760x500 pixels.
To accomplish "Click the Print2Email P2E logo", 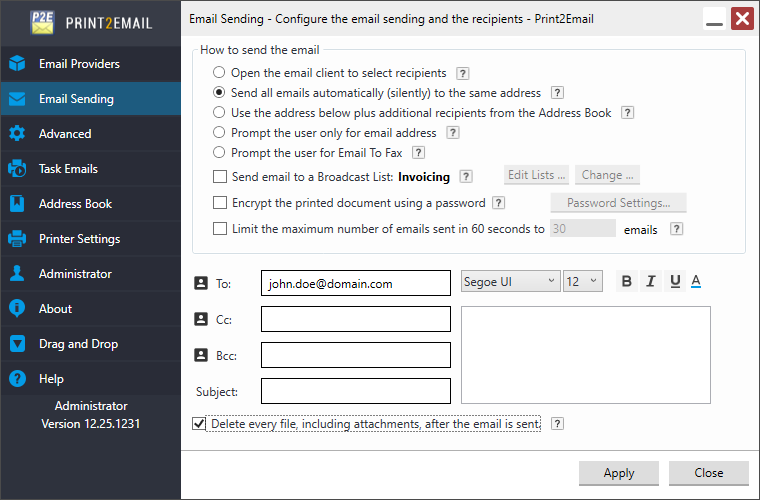I will tap(42, 22).
